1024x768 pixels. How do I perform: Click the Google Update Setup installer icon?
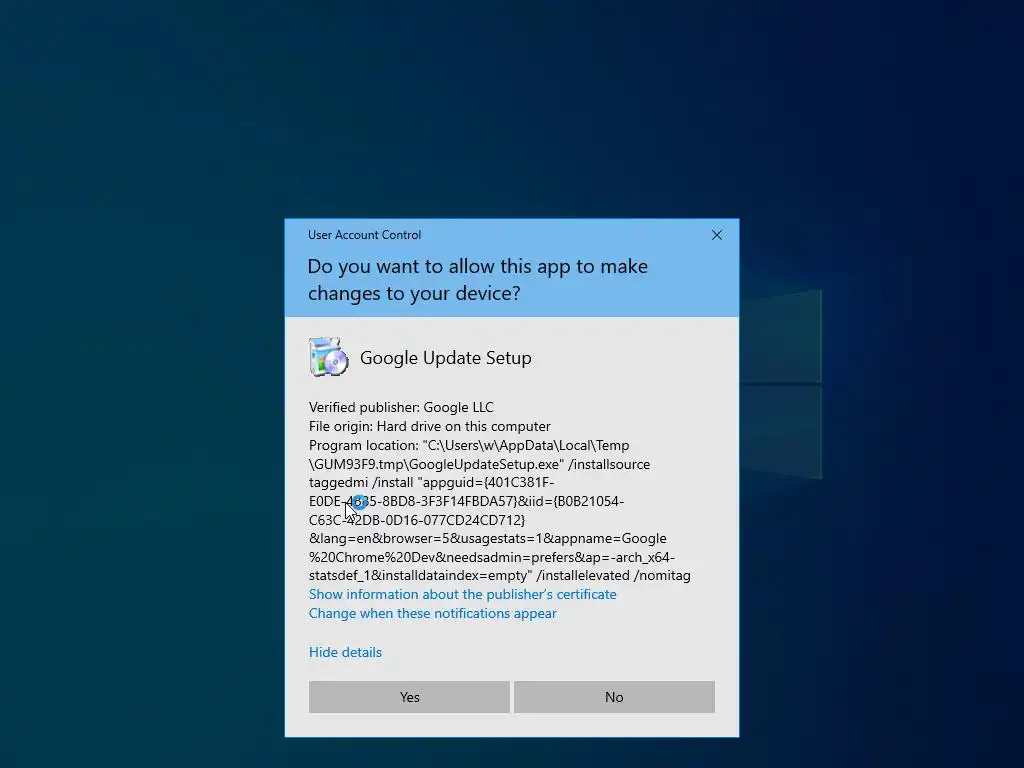pos(328,357)
